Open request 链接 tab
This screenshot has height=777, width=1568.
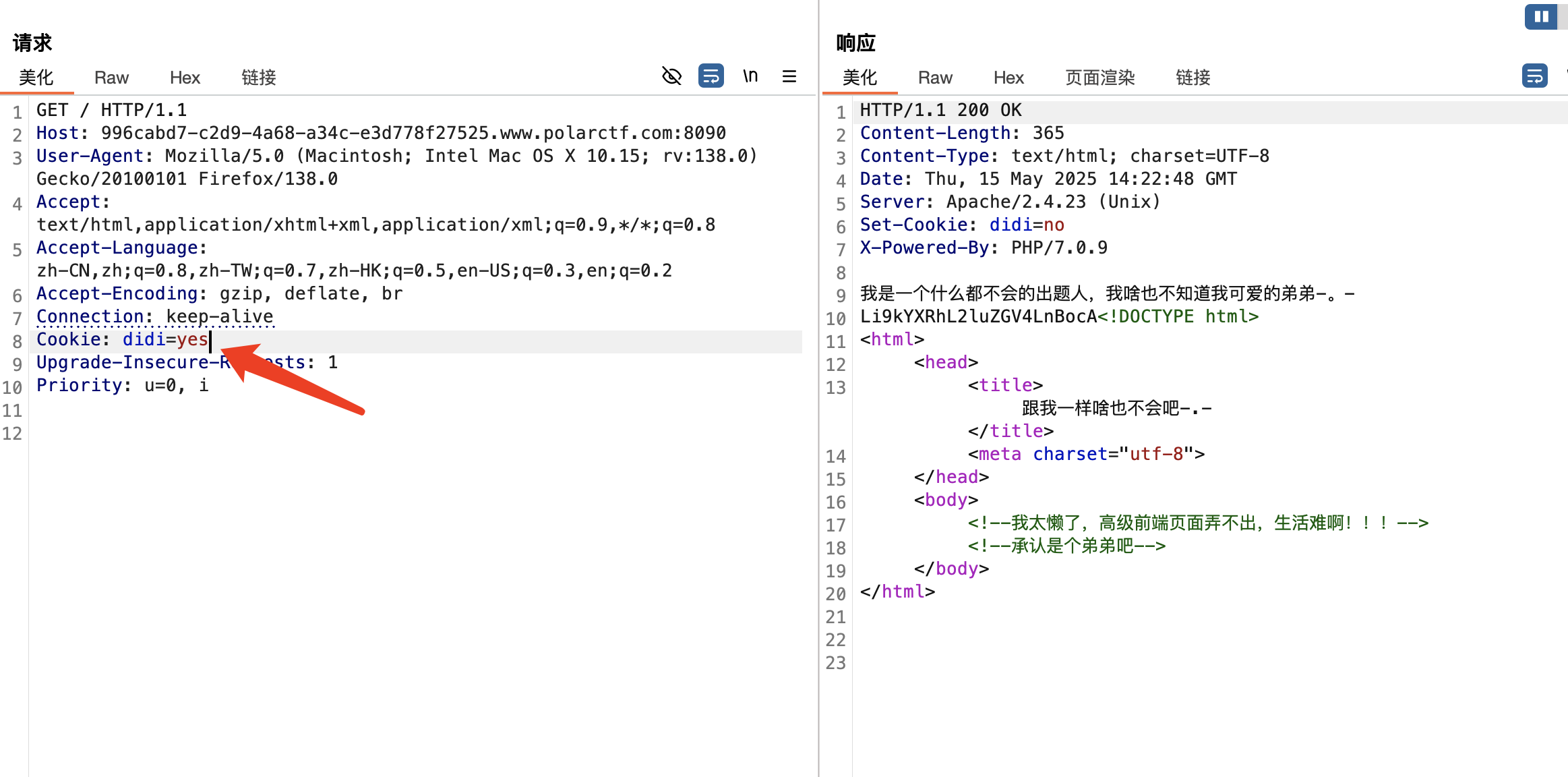click(259, 78)
